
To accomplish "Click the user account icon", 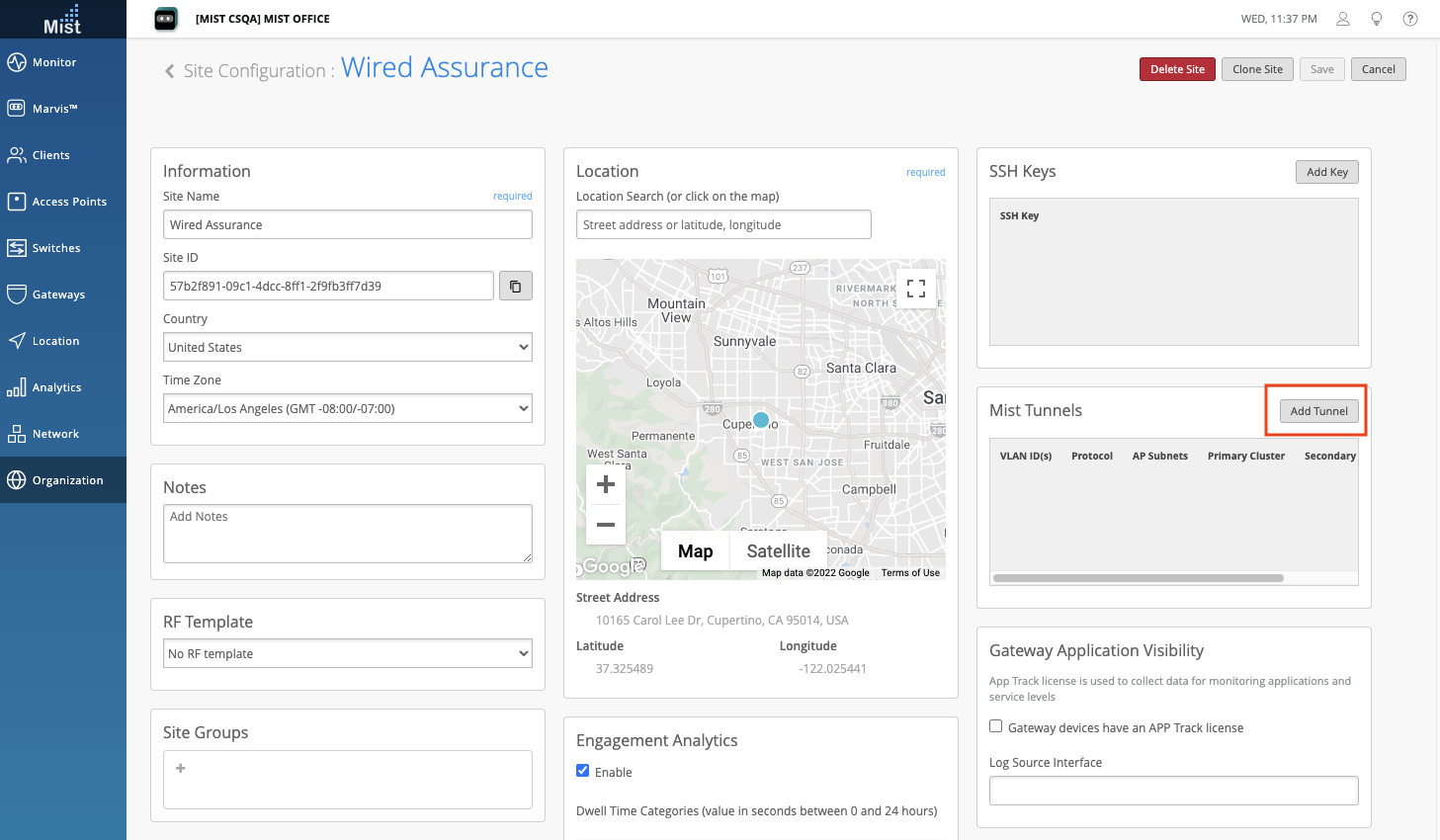I will pyautogui.click(x=1343, y=19).
